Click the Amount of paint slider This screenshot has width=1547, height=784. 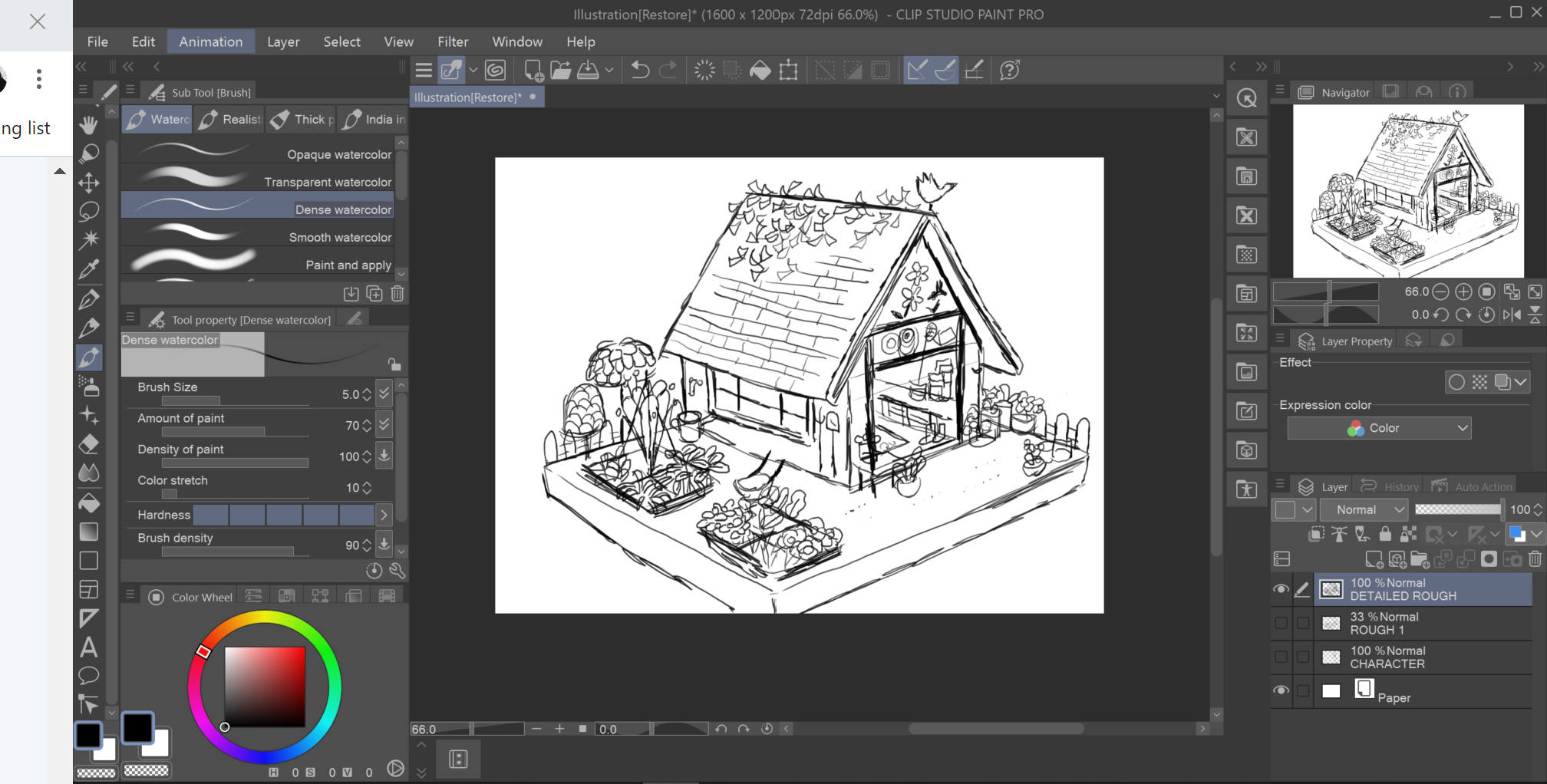[x=235, y=432]
